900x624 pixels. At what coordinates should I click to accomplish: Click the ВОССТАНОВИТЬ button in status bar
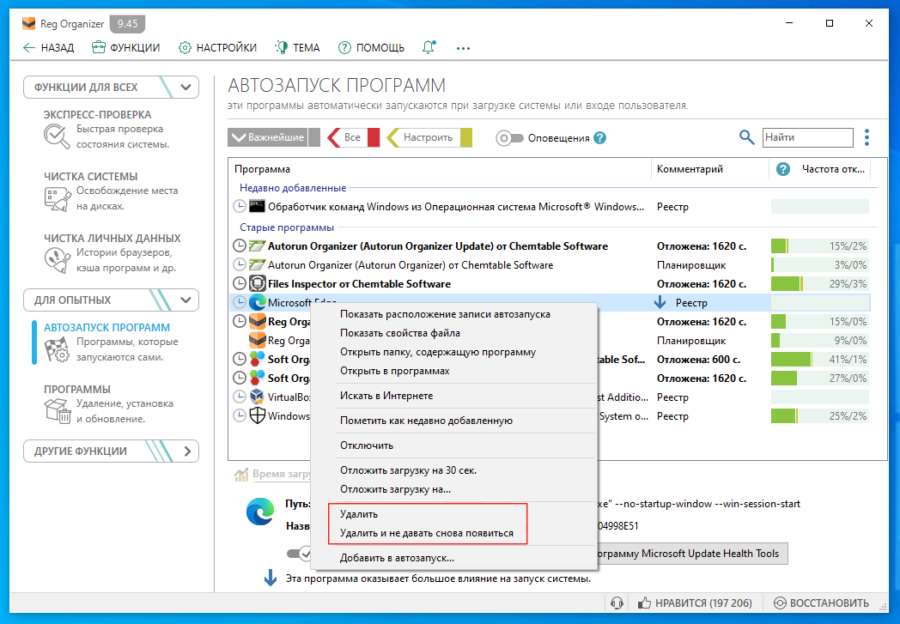821,603
